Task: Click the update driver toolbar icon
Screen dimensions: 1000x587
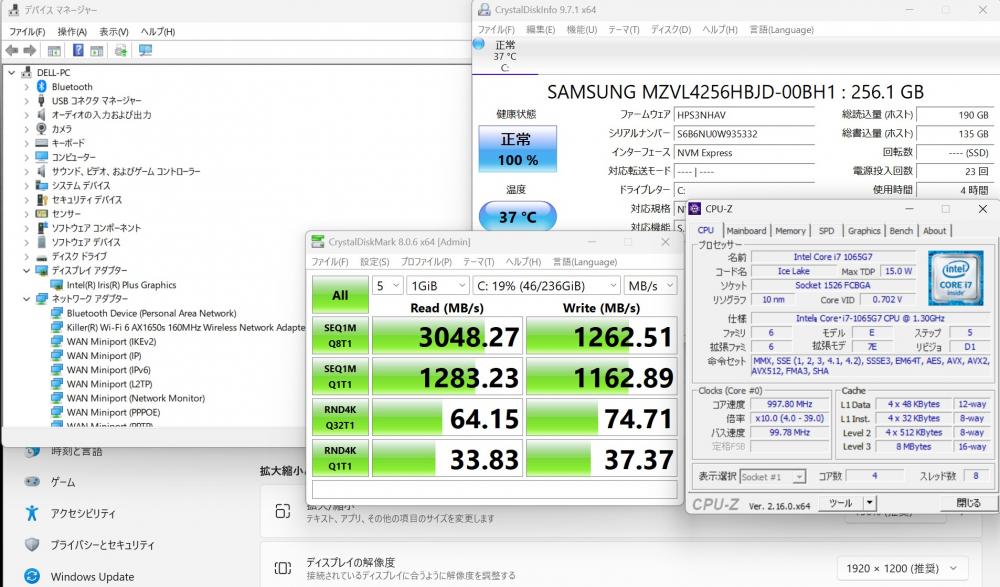Action: [x=120, y=50]
